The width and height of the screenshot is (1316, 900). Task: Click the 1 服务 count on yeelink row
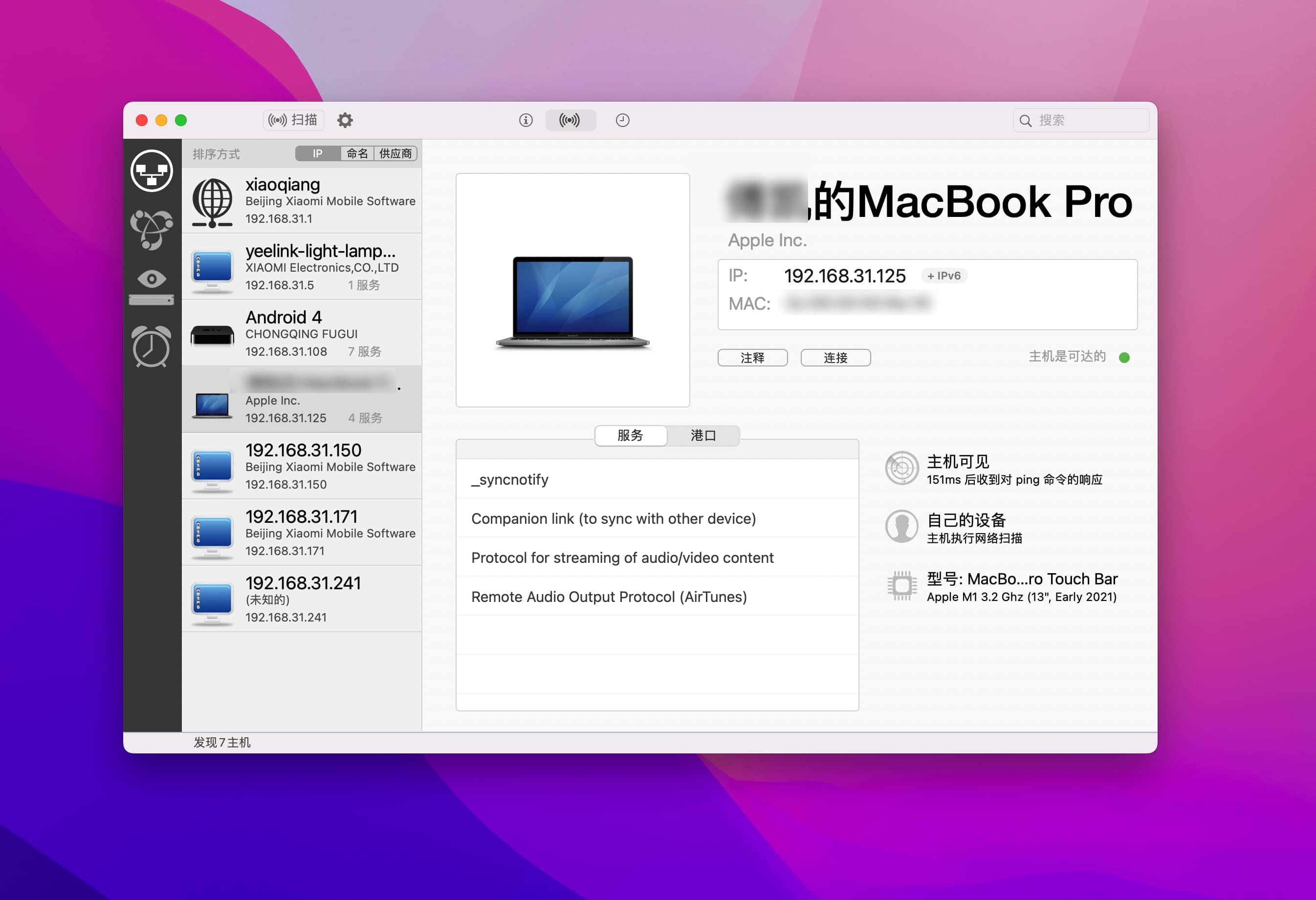pyautogui.click(x=364, y=285)
